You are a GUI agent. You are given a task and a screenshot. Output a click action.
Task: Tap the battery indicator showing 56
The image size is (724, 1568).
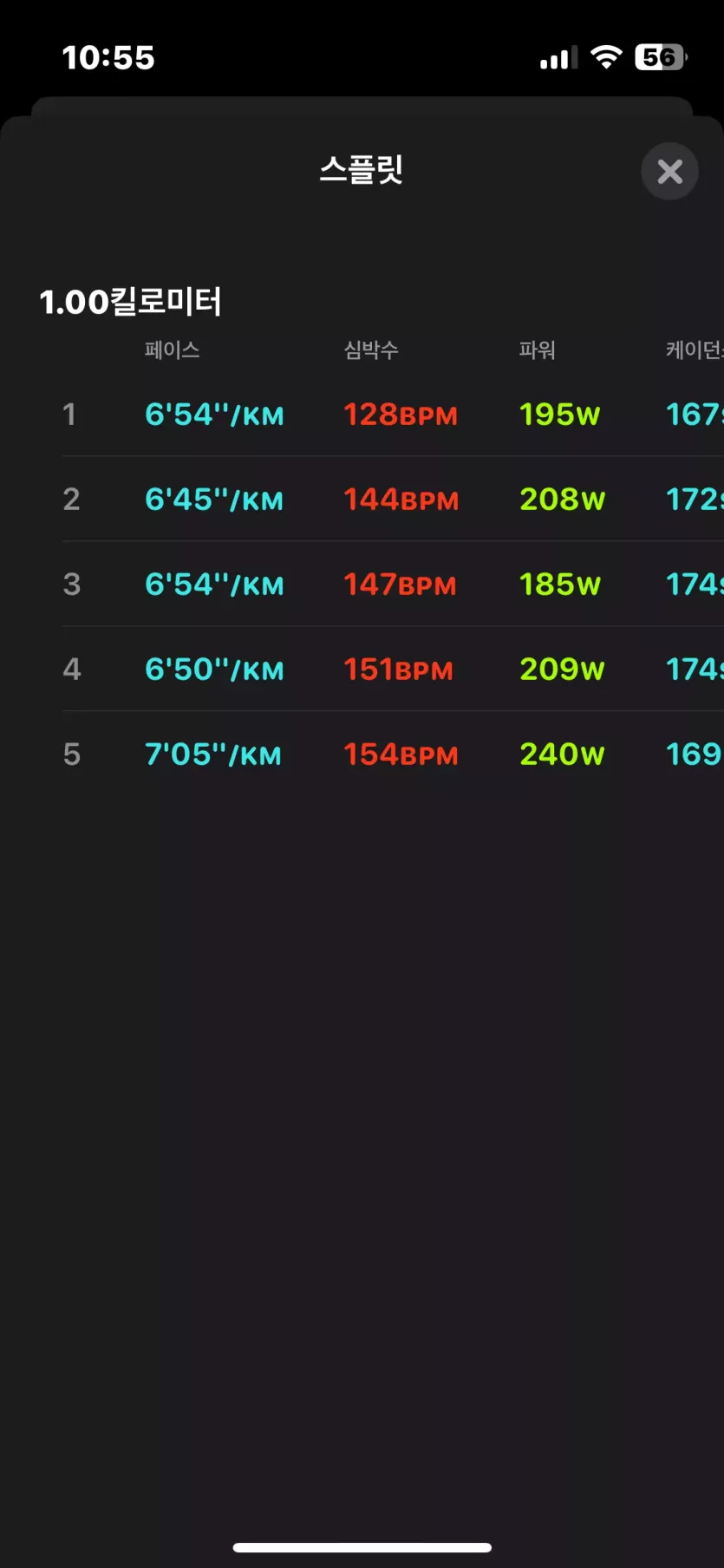[x=662, y=57]
